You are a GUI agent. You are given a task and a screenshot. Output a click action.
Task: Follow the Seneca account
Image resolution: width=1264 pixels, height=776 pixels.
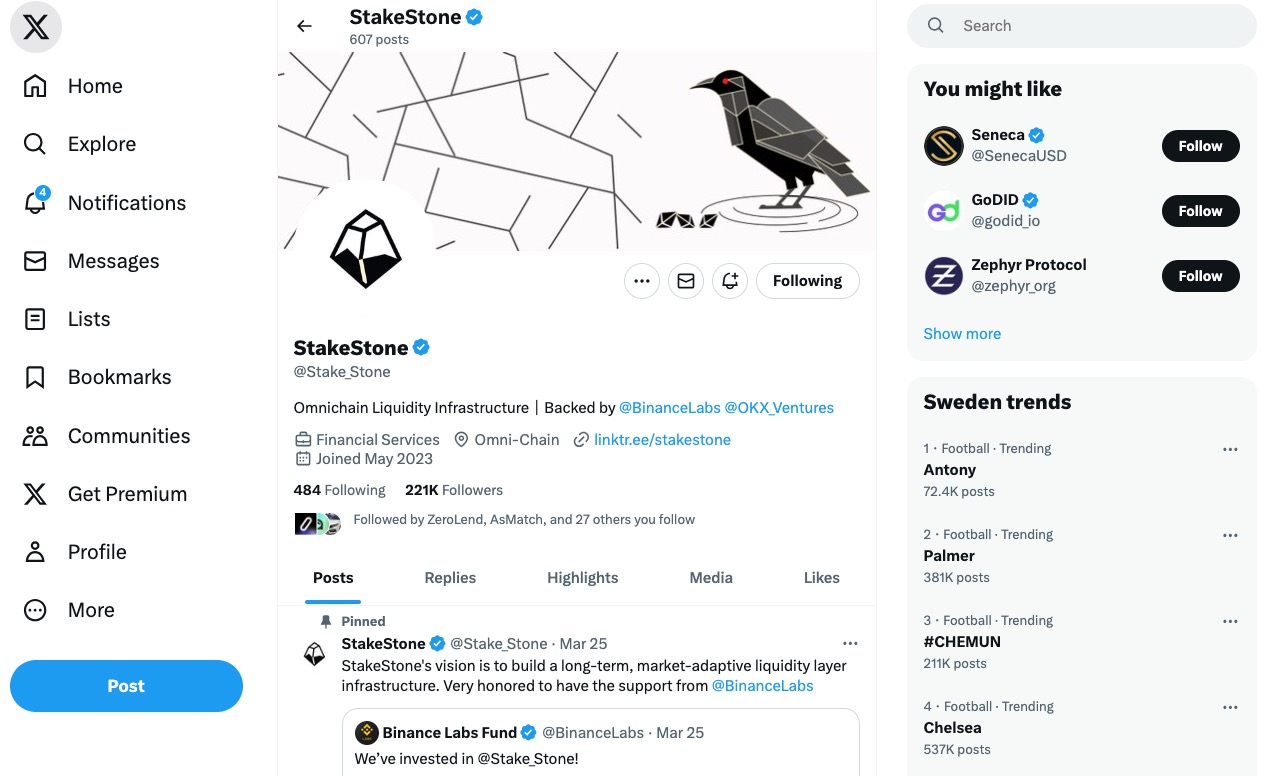(1200, 146)
